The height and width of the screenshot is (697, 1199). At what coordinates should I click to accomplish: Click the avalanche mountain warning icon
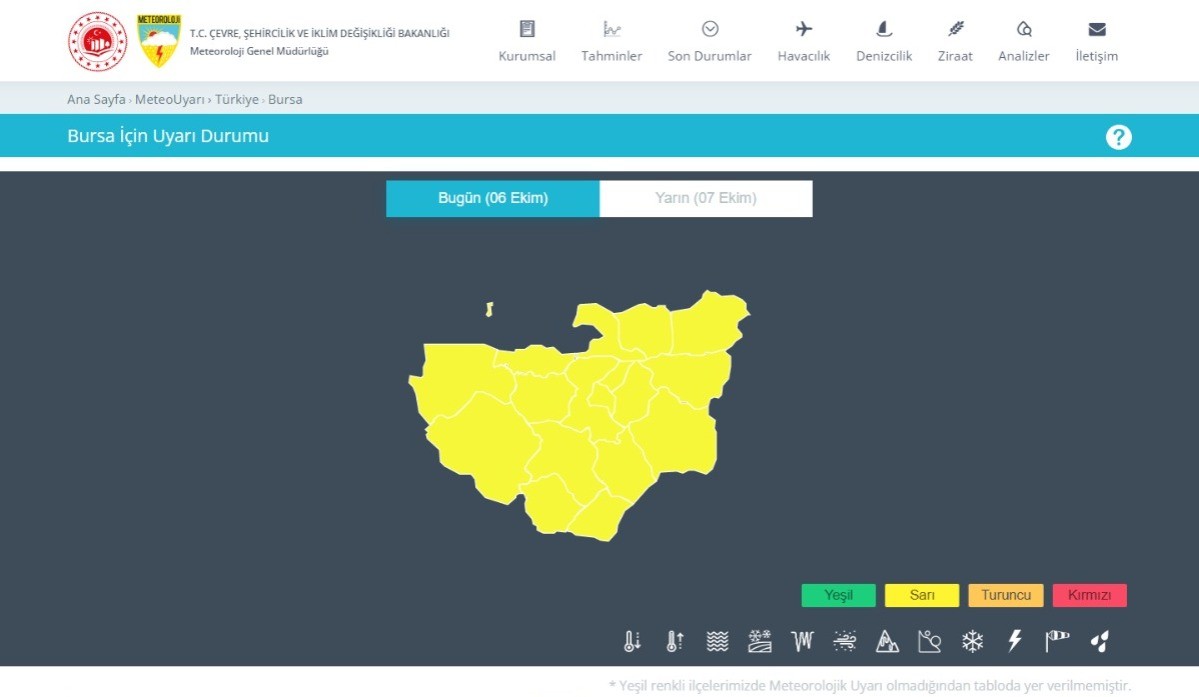pyautogui.click(x=887, y=642)
